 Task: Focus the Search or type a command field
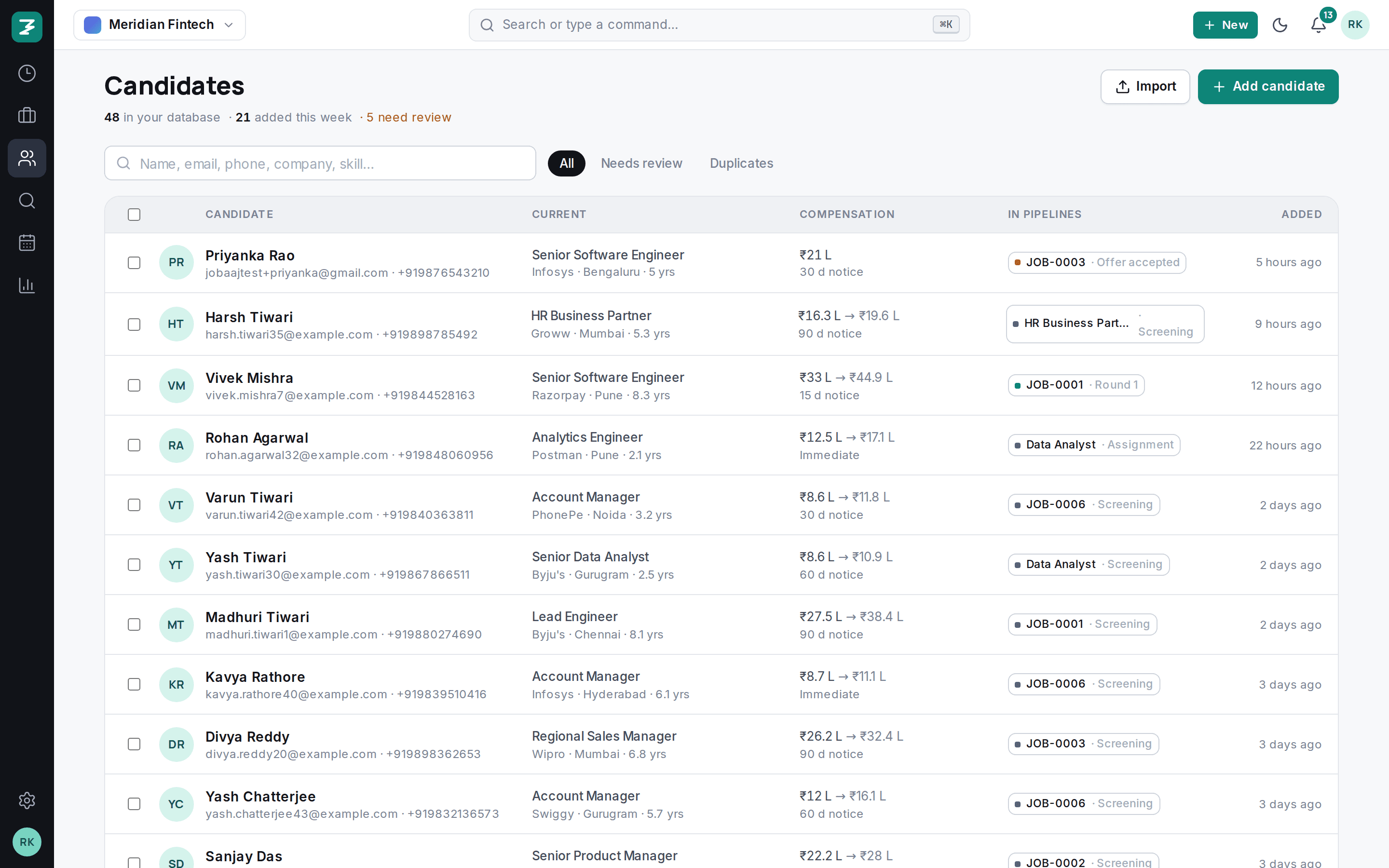(719, 25)
